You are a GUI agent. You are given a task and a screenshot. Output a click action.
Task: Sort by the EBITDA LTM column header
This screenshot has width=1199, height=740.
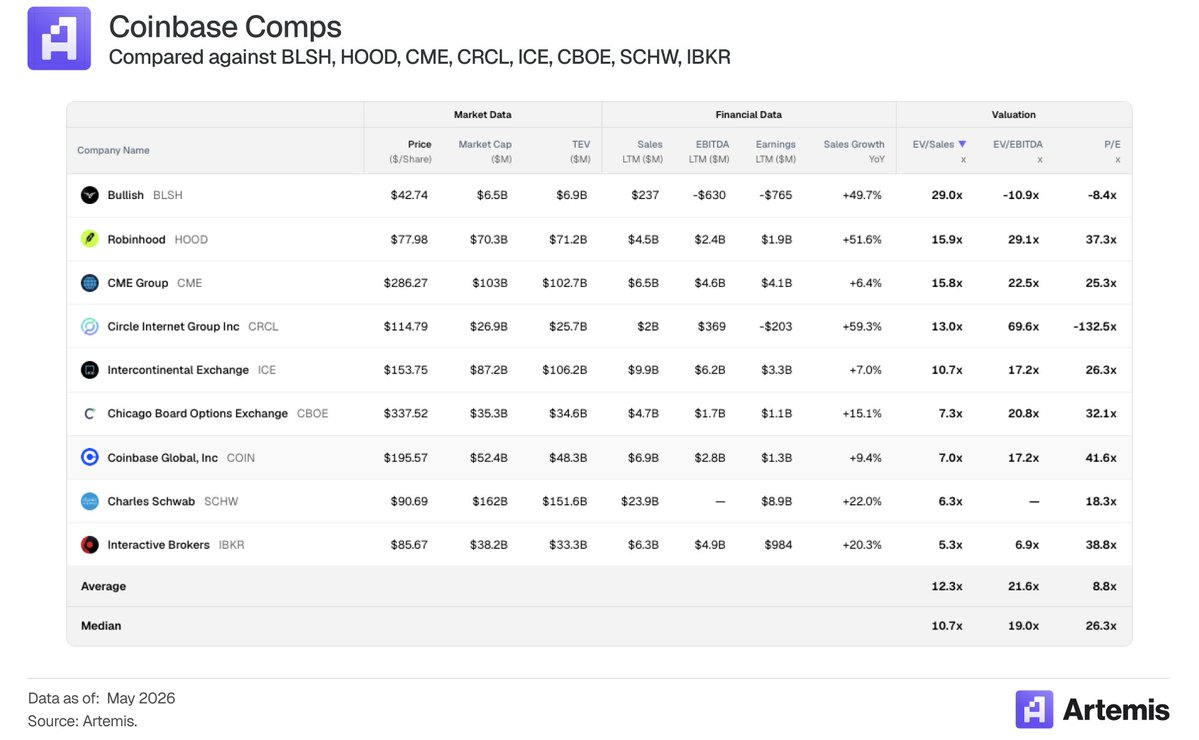tap(709, 151)
